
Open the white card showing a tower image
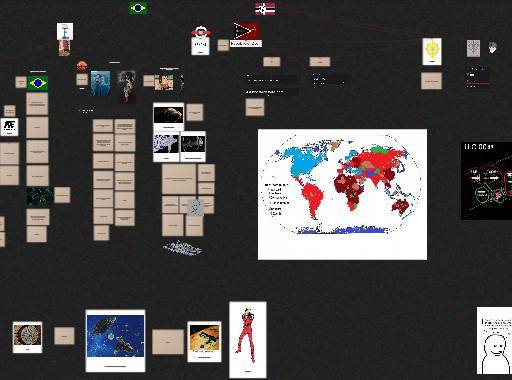pos(65,31)
